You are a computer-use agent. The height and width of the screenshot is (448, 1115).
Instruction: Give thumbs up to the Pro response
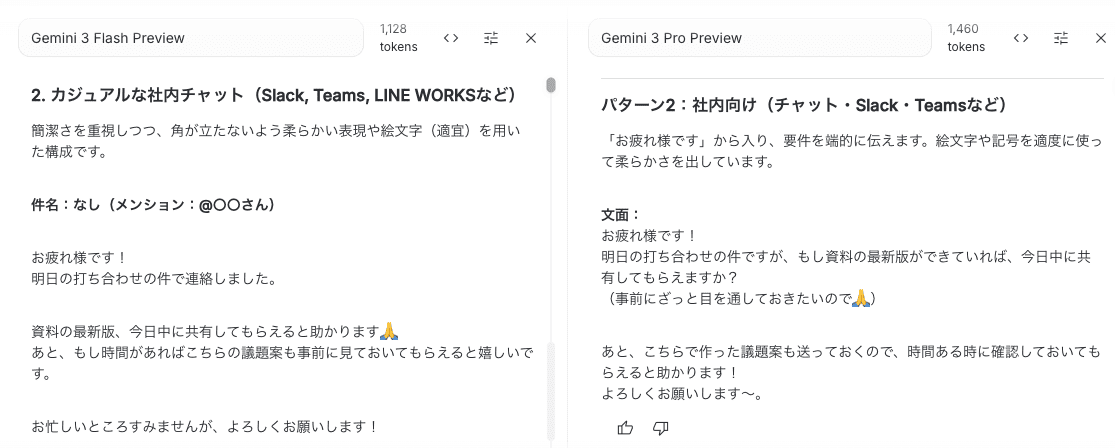click(625, 427)
